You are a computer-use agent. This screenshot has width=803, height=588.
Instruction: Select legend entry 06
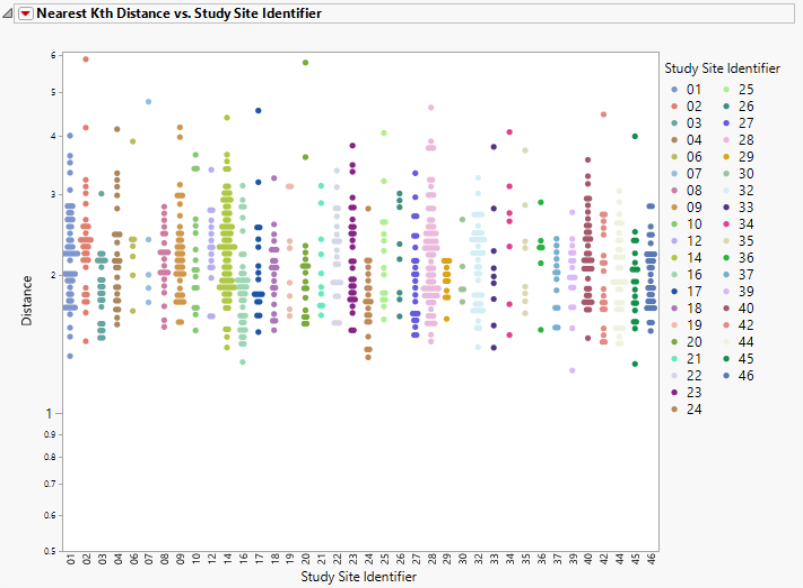(686, 157)
